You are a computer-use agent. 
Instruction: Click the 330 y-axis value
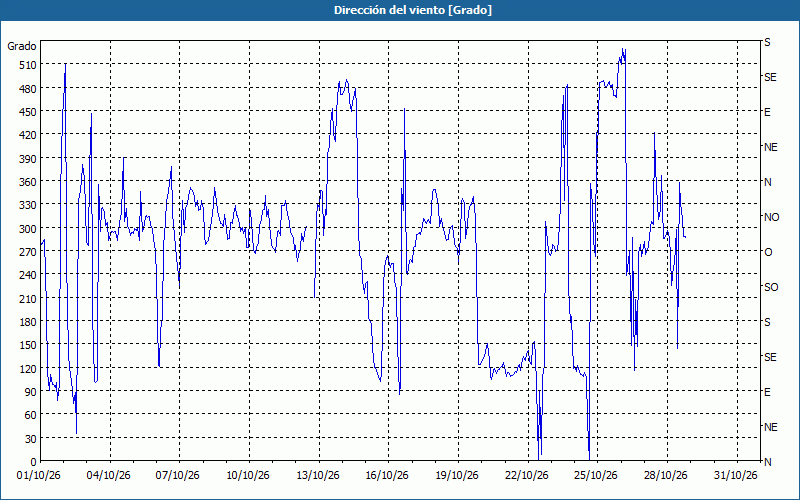[28, 205]
